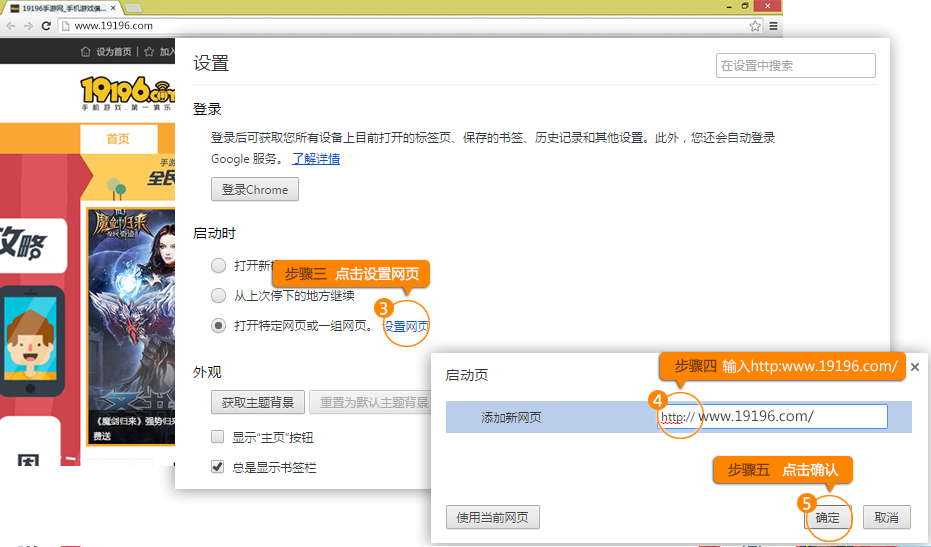Click the 登录Chrome button

(x=254, y=189)
